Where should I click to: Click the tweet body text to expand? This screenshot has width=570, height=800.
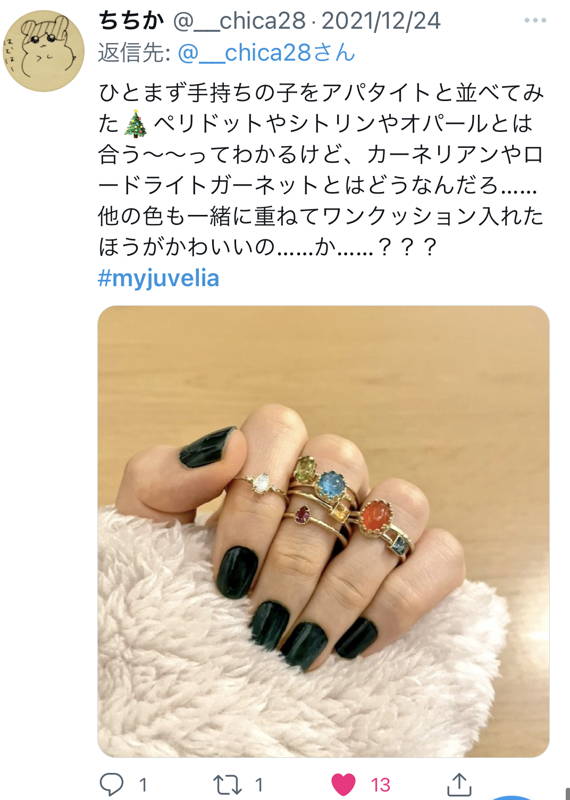point(320,170)
